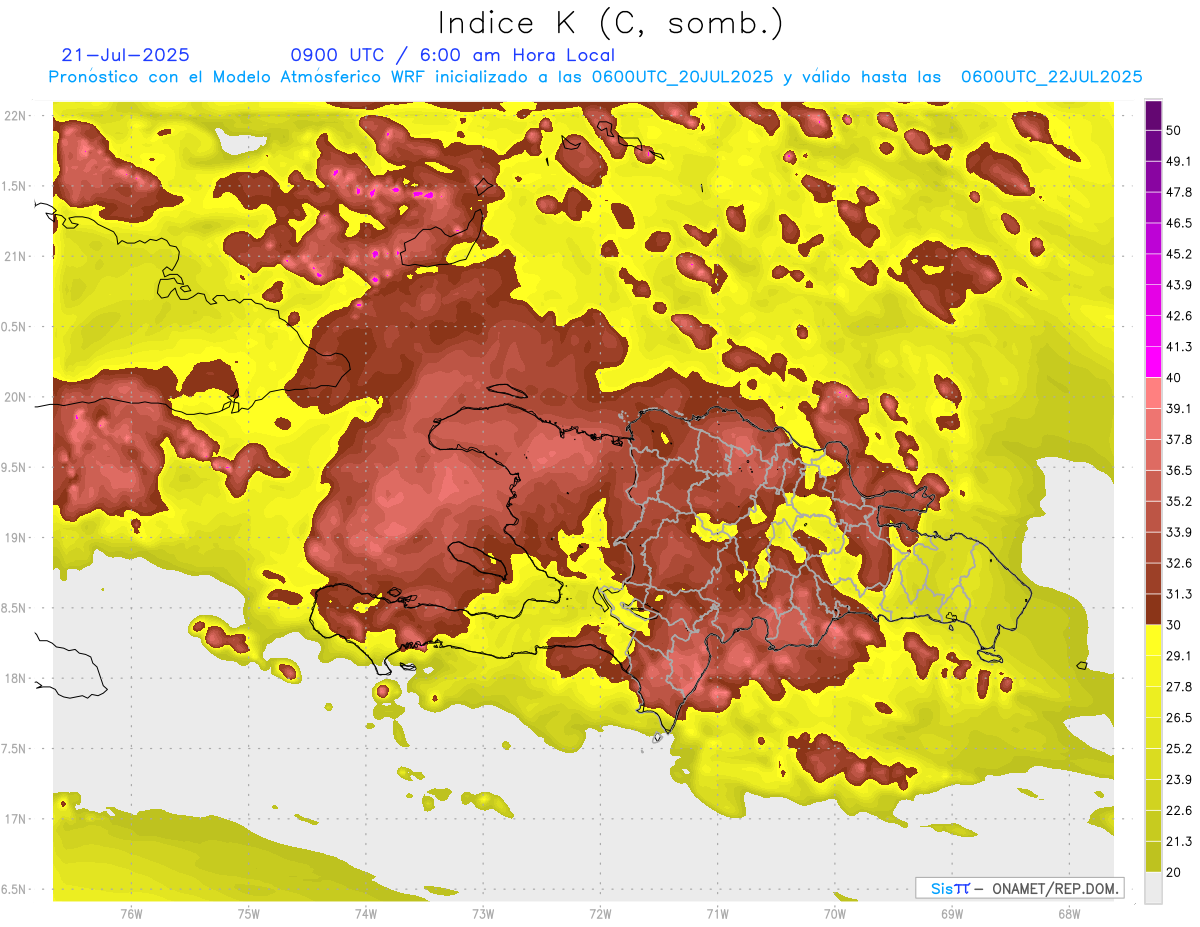
Task: Click the colorbar value "50"
Action: click(x=1175, y=130)
